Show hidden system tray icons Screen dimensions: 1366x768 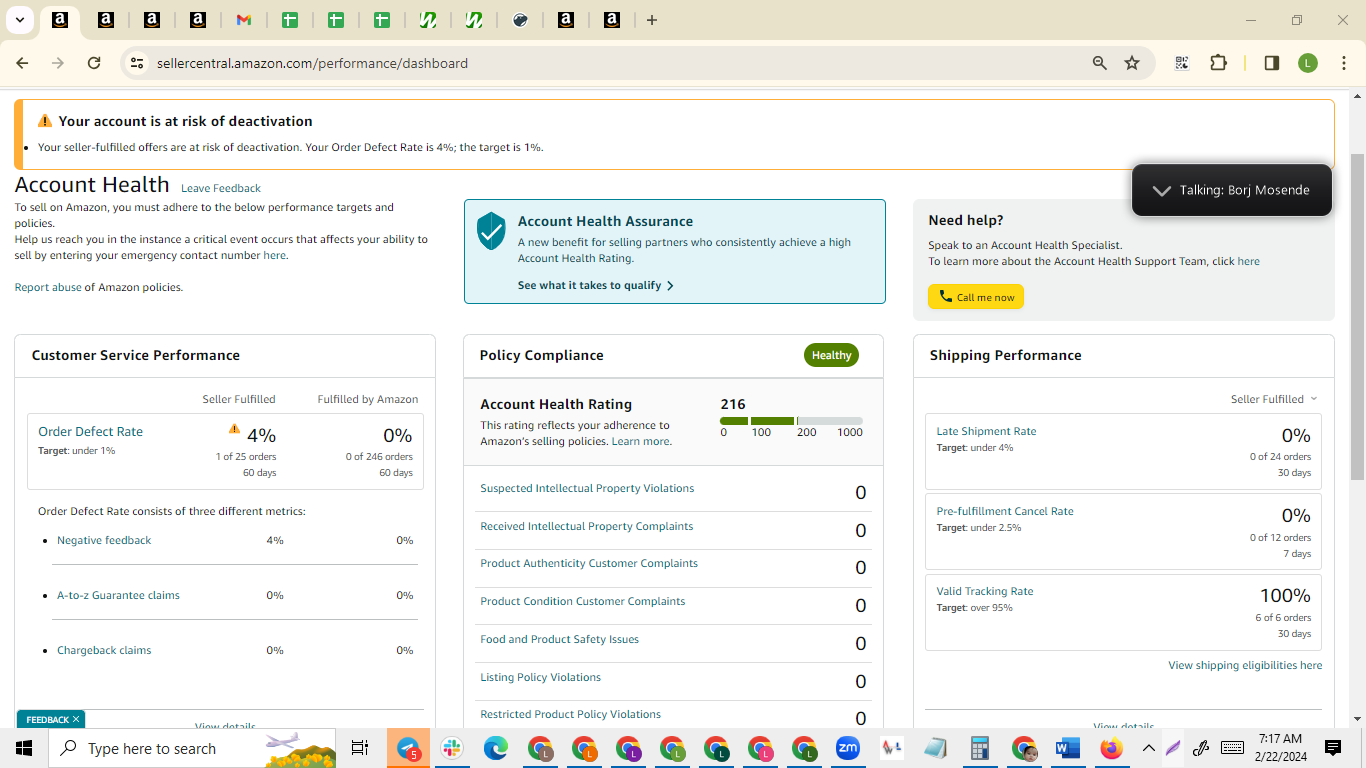(1148, 748)
